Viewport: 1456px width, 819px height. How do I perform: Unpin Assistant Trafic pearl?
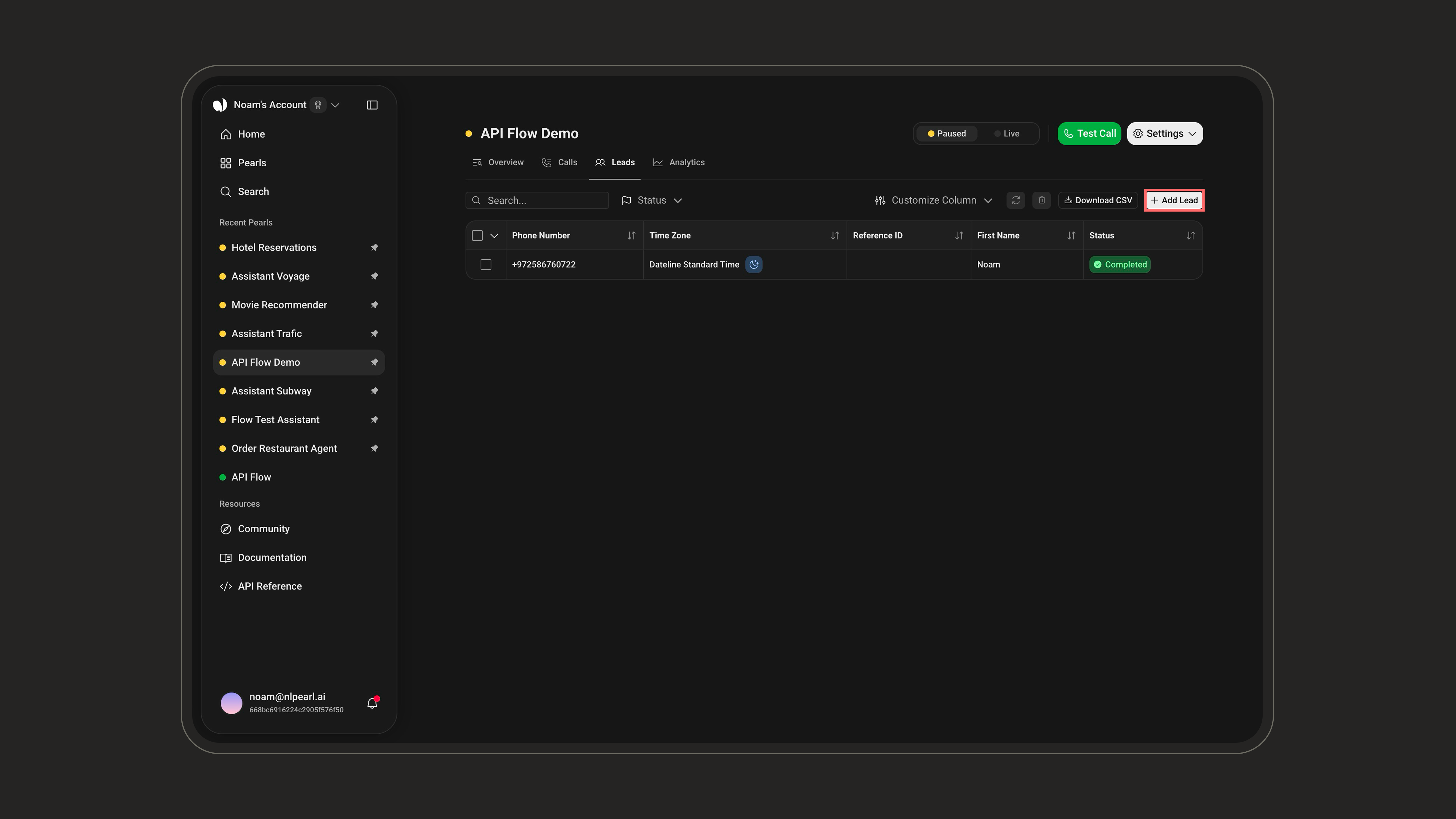[x=374, y=334]
